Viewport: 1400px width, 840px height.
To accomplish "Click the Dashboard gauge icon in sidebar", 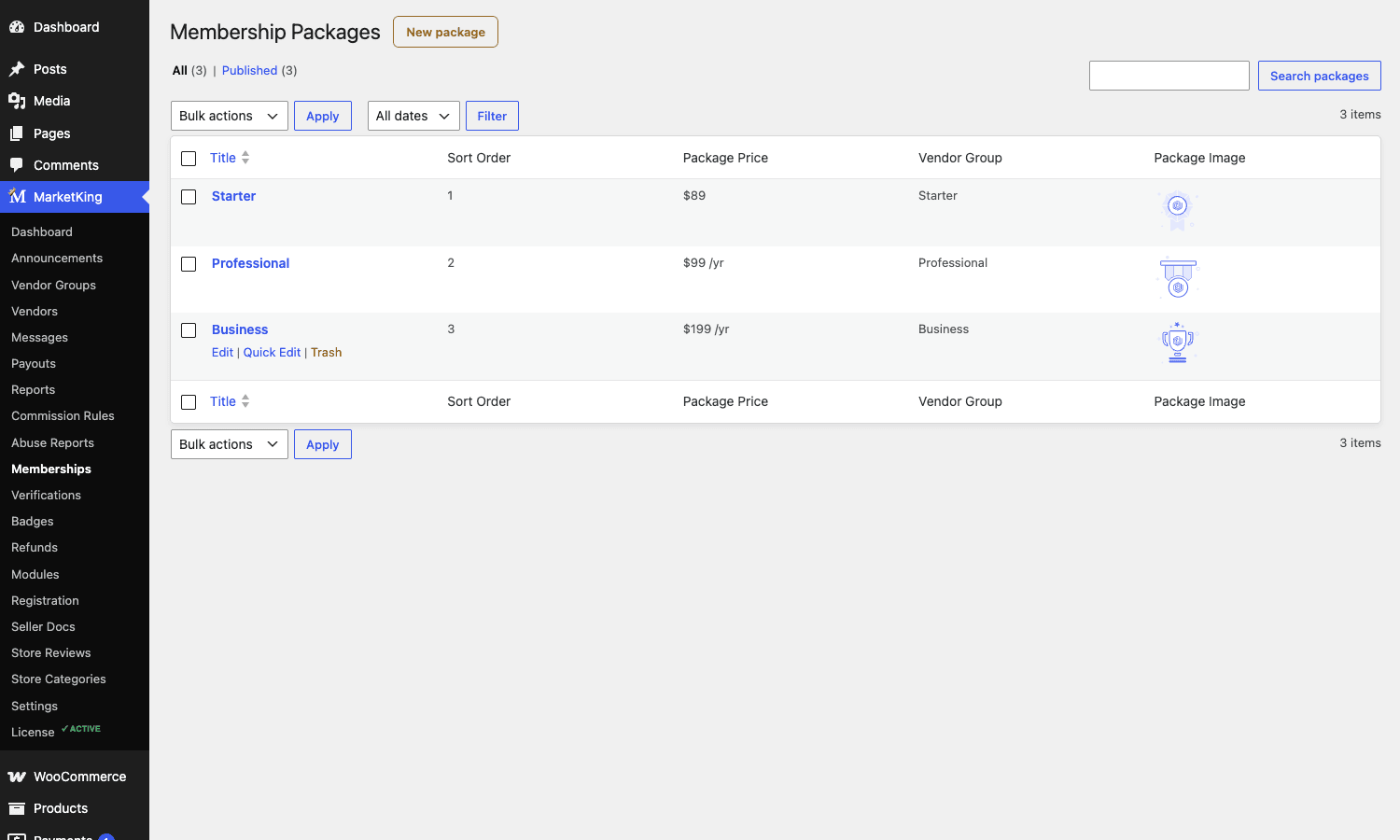I will click(17, 27).
